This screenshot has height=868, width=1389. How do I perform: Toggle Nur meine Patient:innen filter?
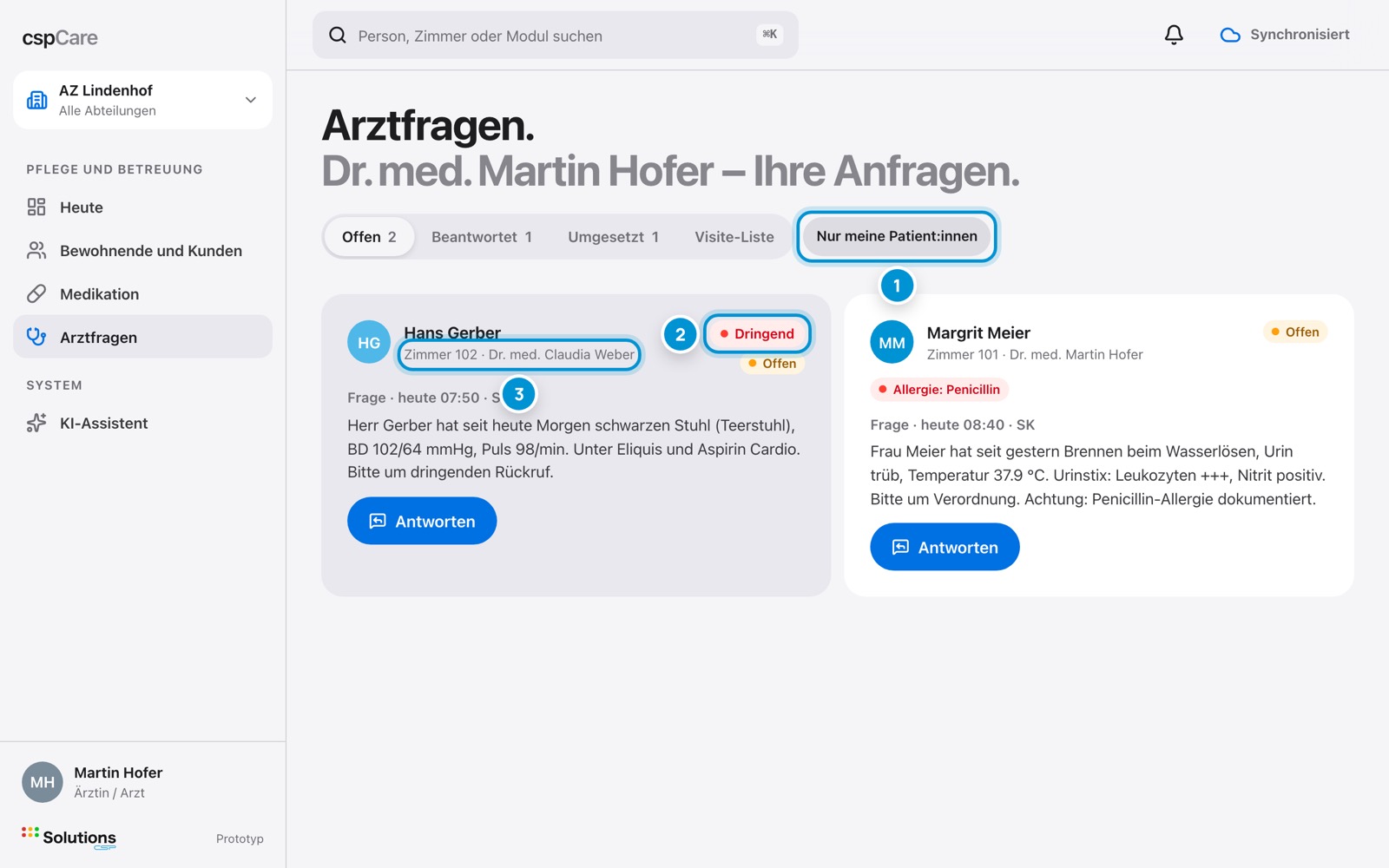click(x=897, y=236)
